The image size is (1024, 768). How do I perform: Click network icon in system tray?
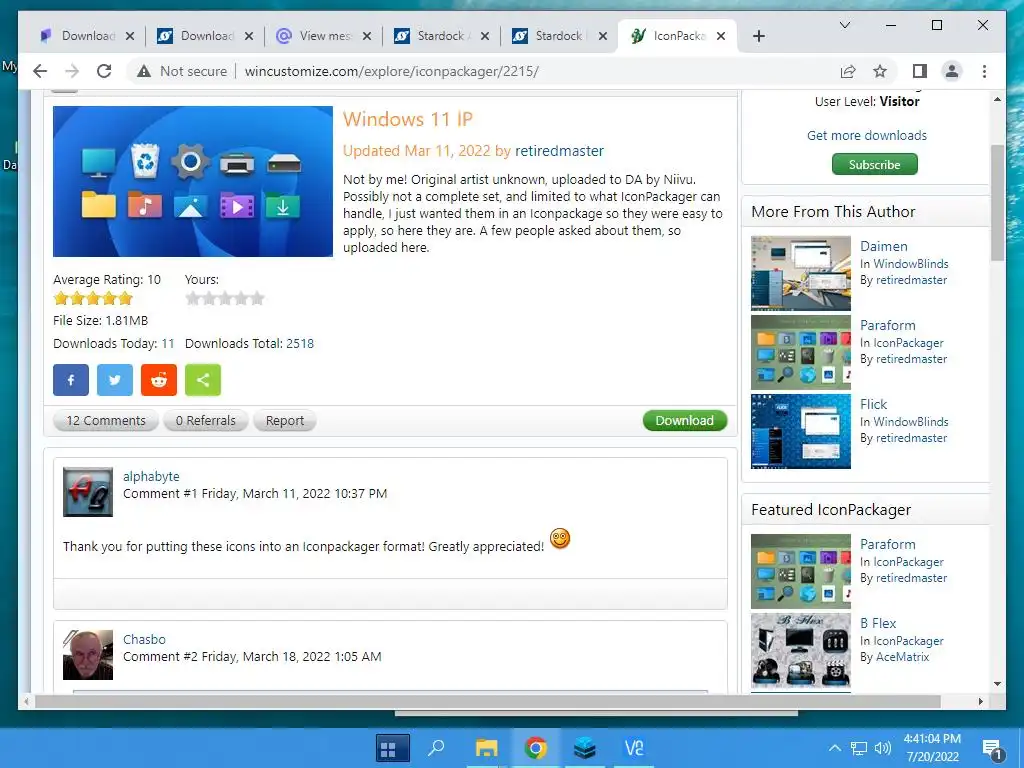click(859, 748)
